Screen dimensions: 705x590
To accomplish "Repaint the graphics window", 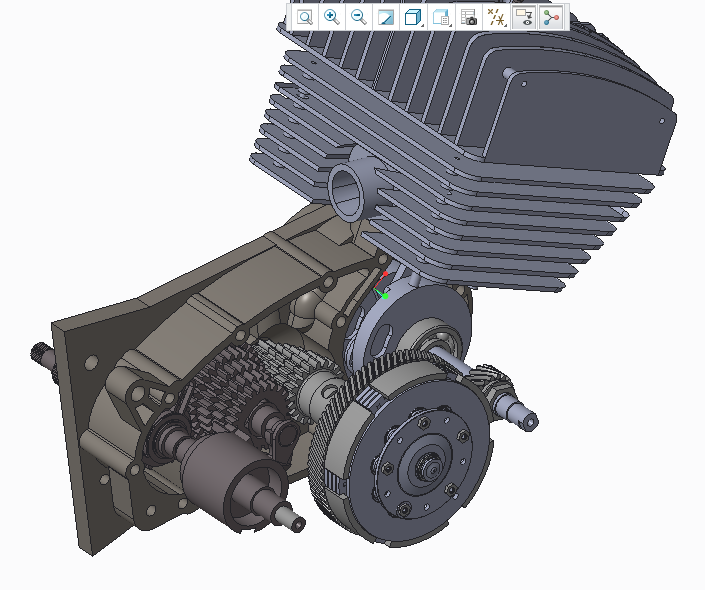I will click(386, 18).
